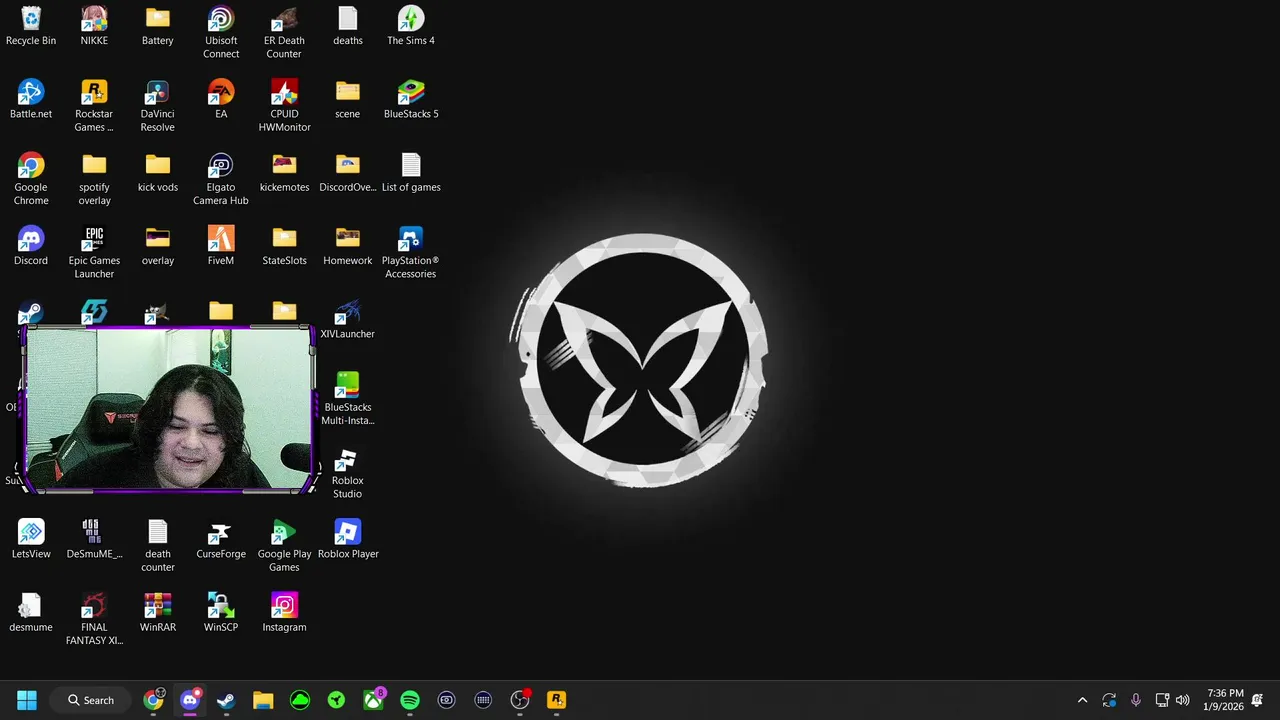The width and height of the screenshot is (1280, 720).
Task: Switch to Discord in the taskbar
Action: (x=190, y=700)
